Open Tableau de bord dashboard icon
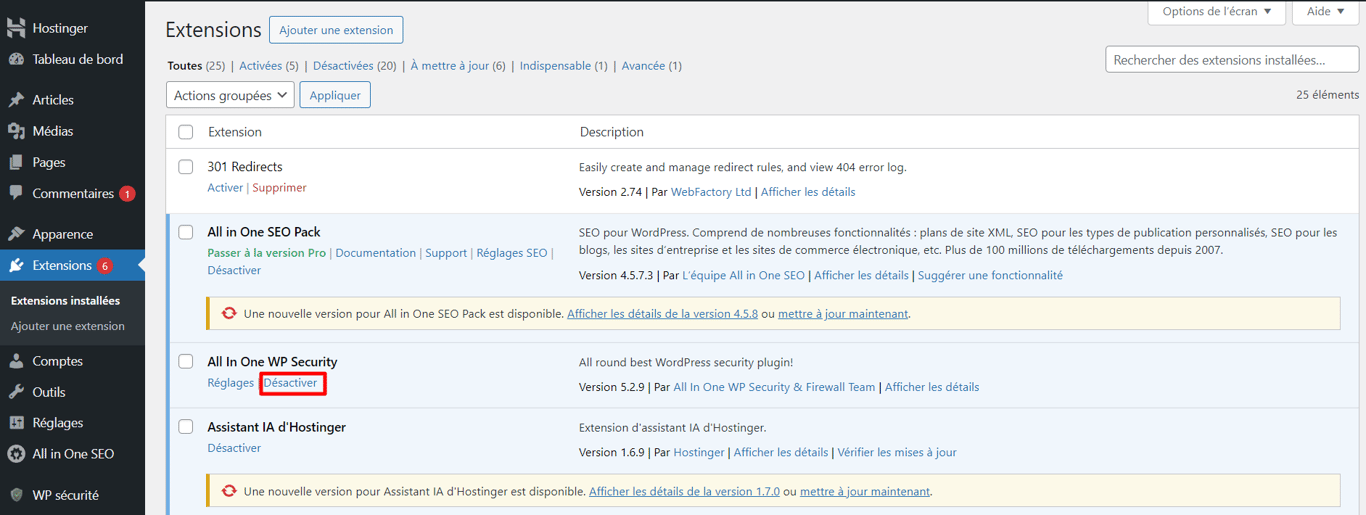1366x515 pixels. pos(16,59)
